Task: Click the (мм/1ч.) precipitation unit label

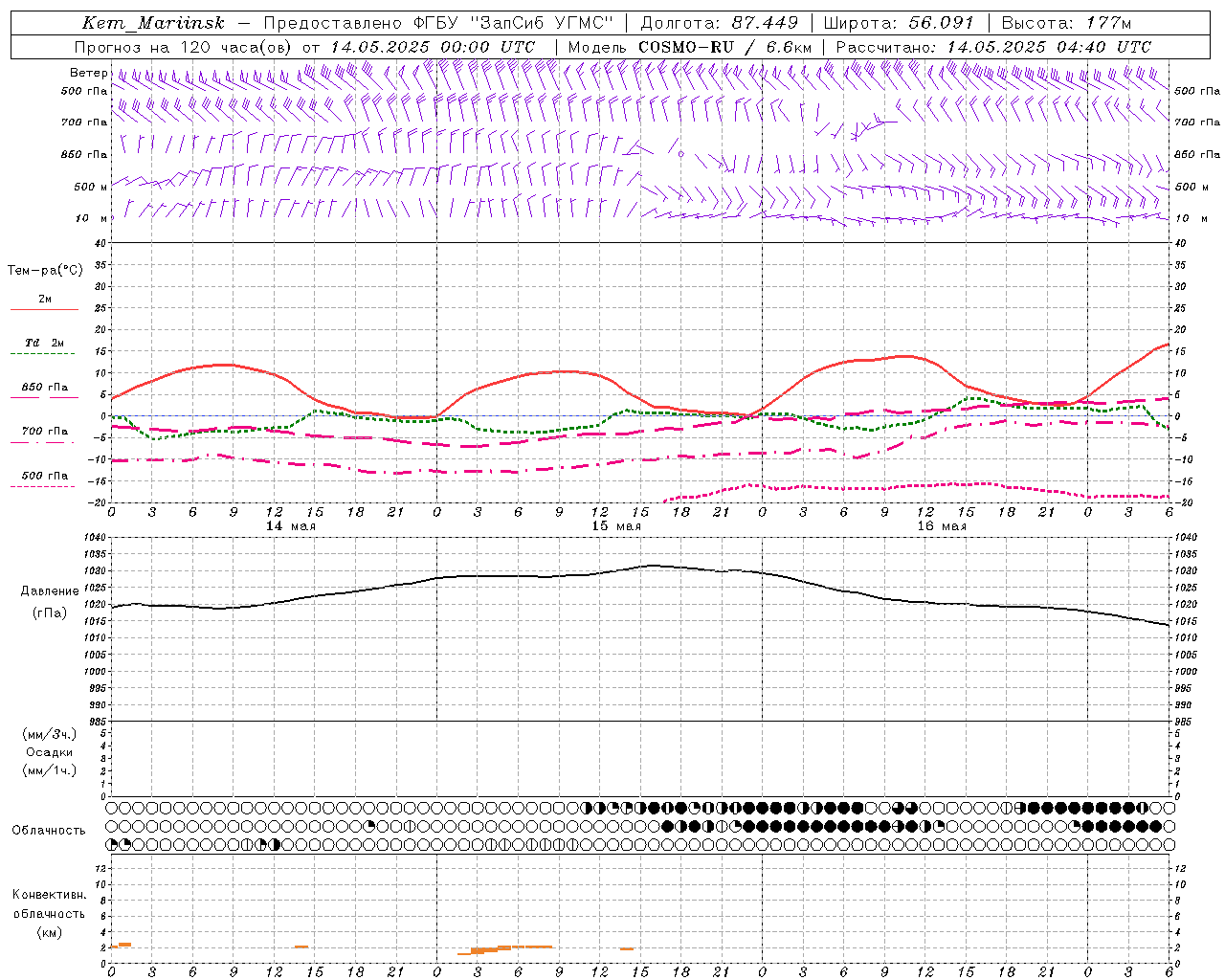Action: click(x=50, y=770)
